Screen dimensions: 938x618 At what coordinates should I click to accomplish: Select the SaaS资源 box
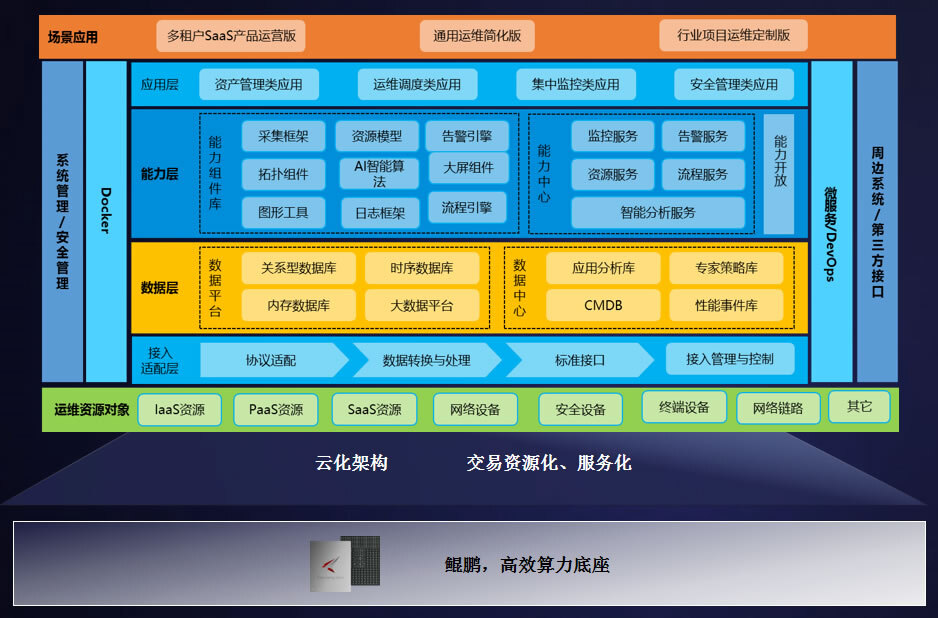[374, 410]
